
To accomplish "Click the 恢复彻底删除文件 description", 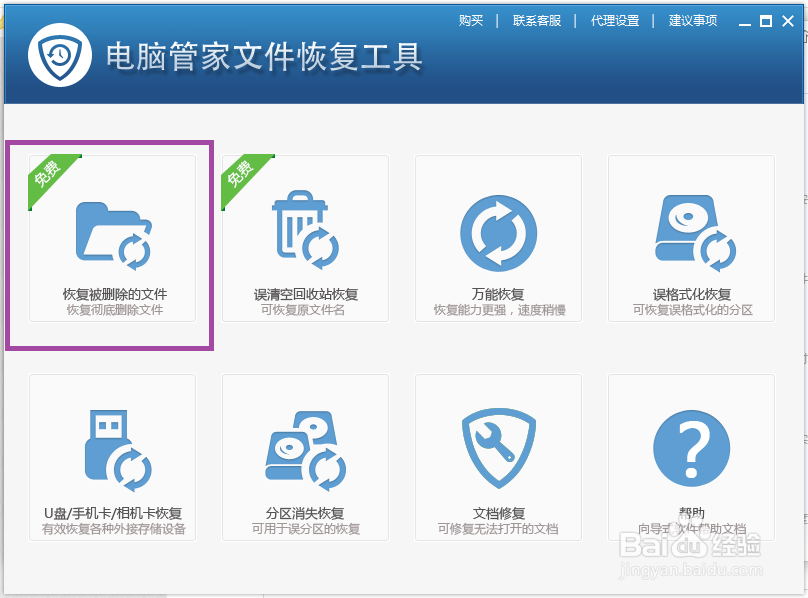I will (x=115, y=310).
